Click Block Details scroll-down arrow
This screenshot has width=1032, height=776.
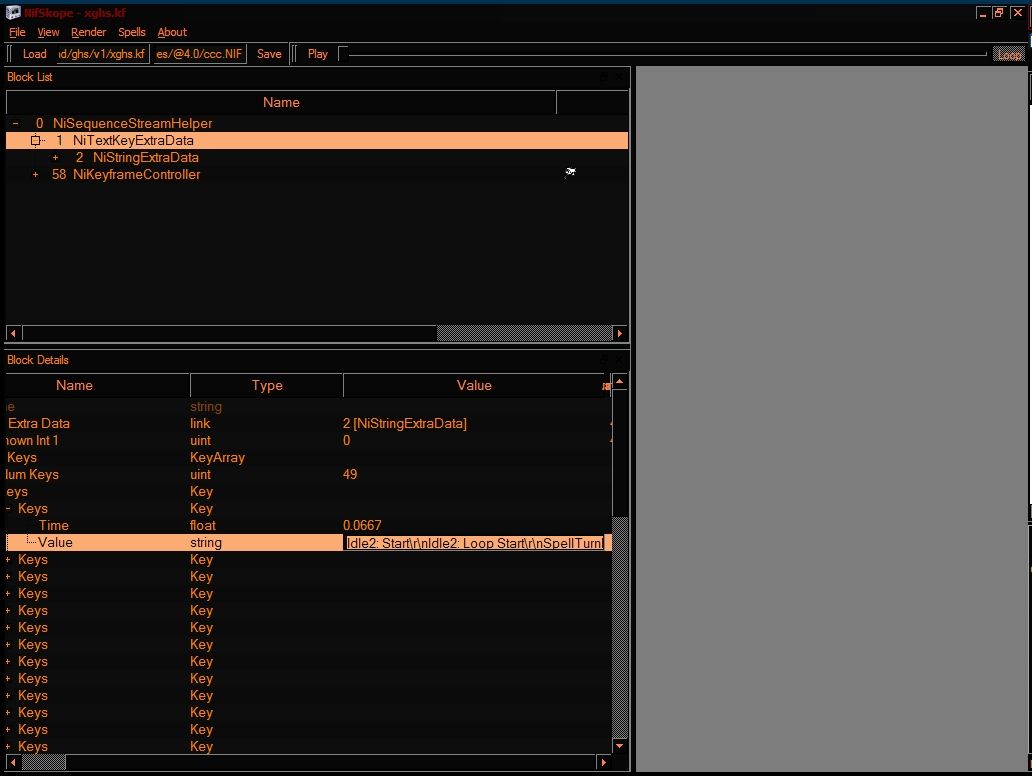pos(619,746)
